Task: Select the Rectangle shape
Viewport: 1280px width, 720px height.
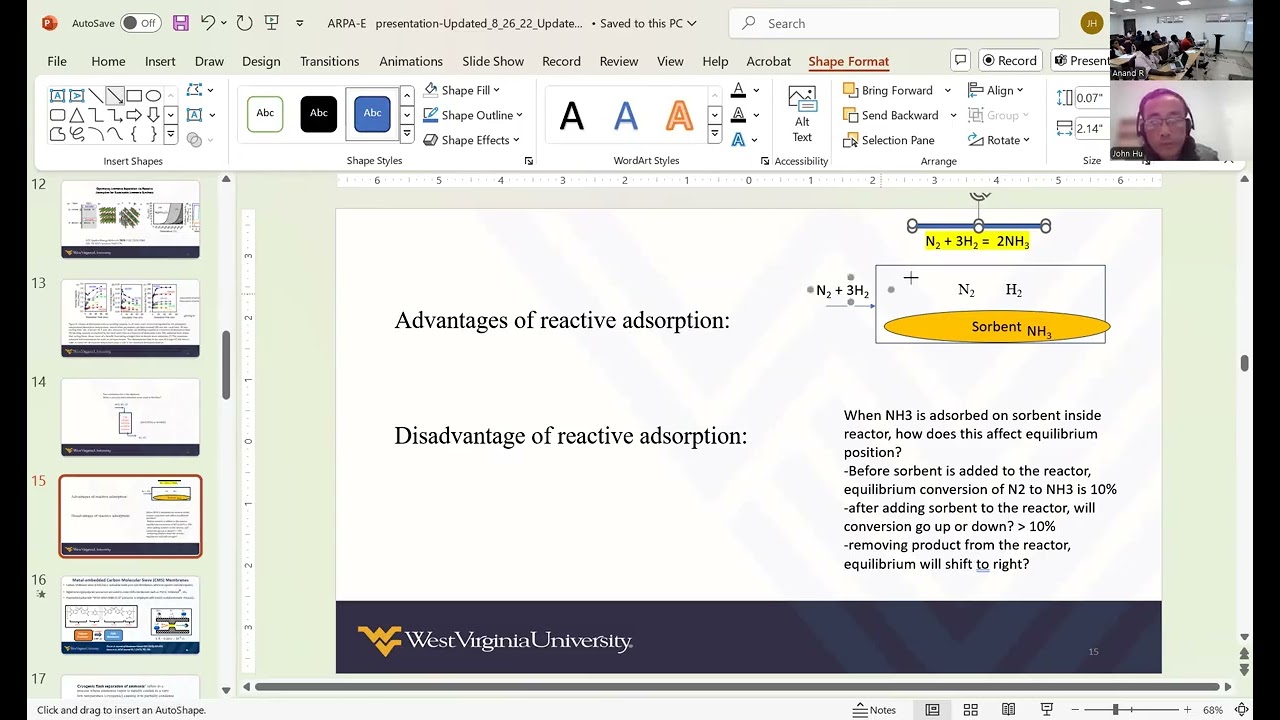Action: (x=134, y=96)
